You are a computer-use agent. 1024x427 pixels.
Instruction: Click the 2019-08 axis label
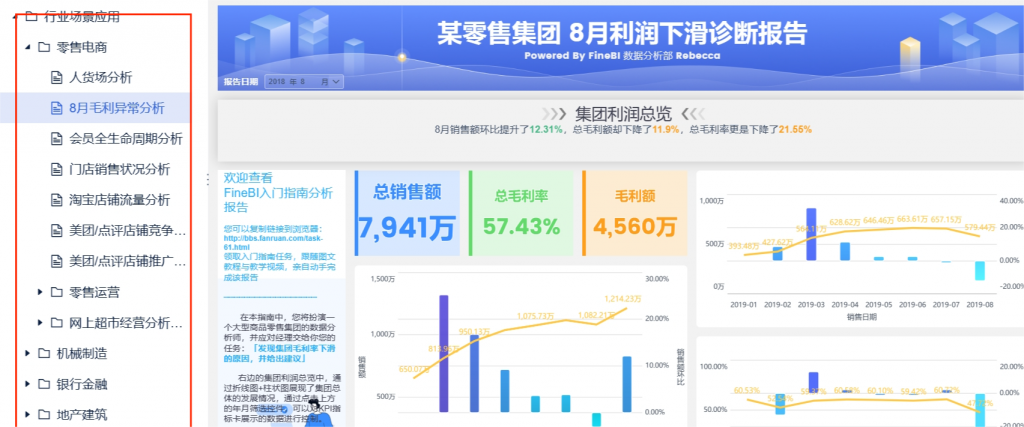click(x=980, y=304)
